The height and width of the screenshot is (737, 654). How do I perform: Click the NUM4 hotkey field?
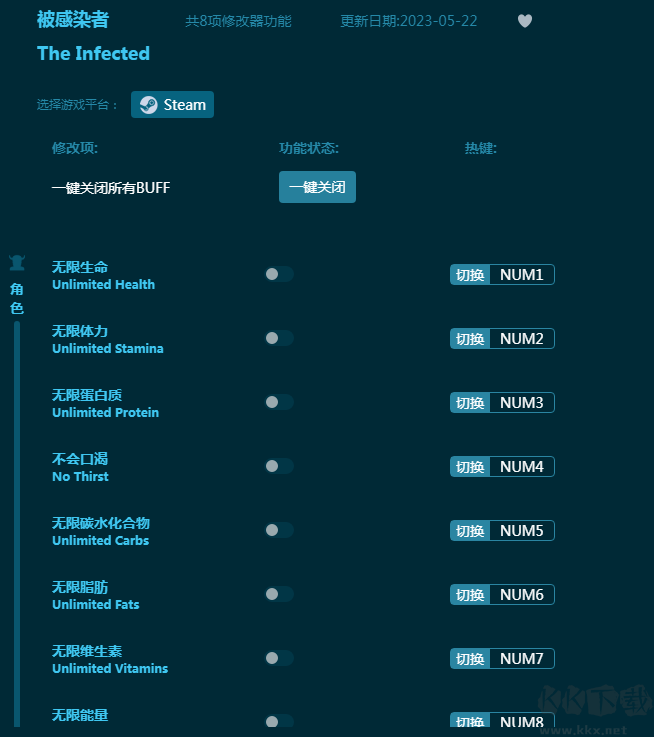pyautogui.click(x=522, y=466)
